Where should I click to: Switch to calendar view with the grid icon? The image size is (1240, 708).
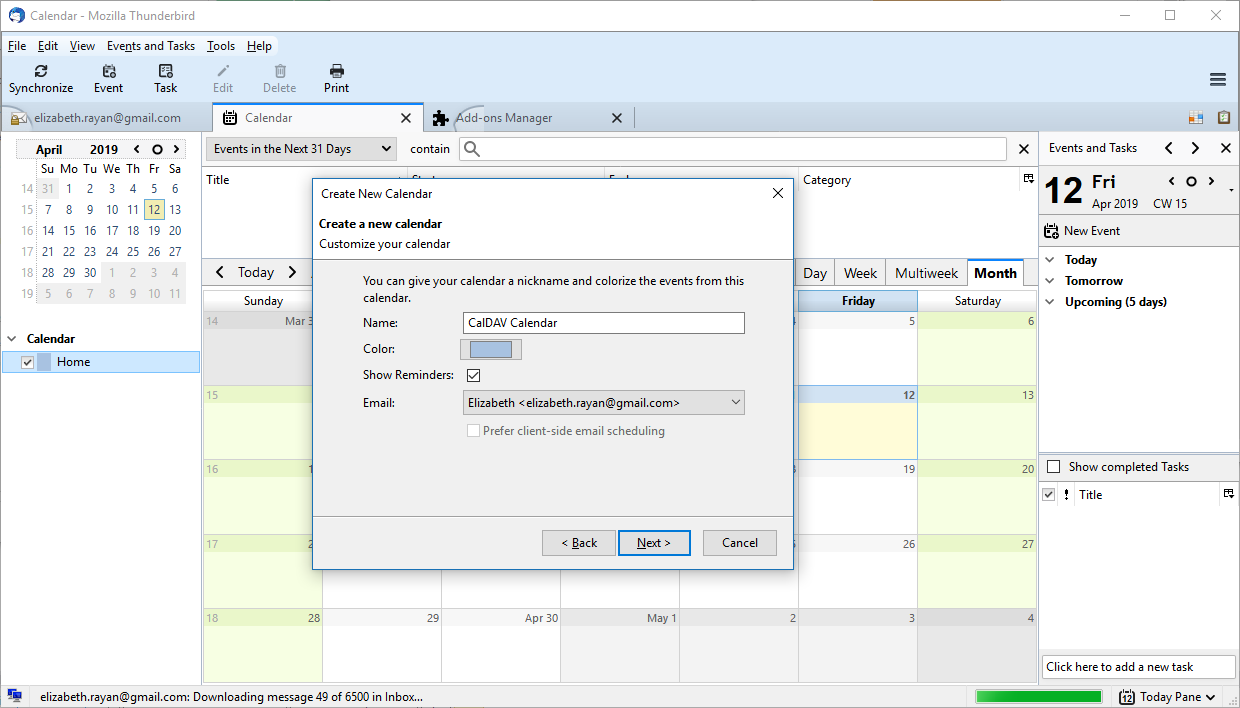click(x=1196, y=117)
